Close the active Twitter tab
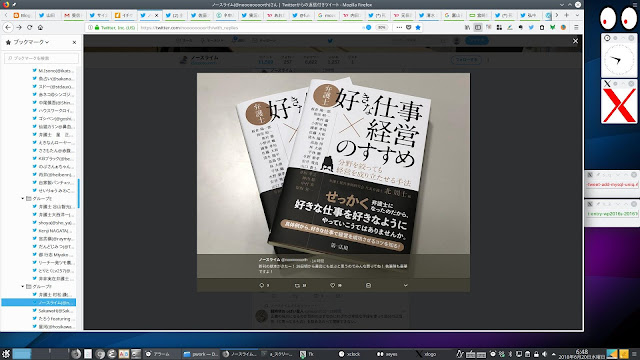640x360 pixels. [156, 15]
